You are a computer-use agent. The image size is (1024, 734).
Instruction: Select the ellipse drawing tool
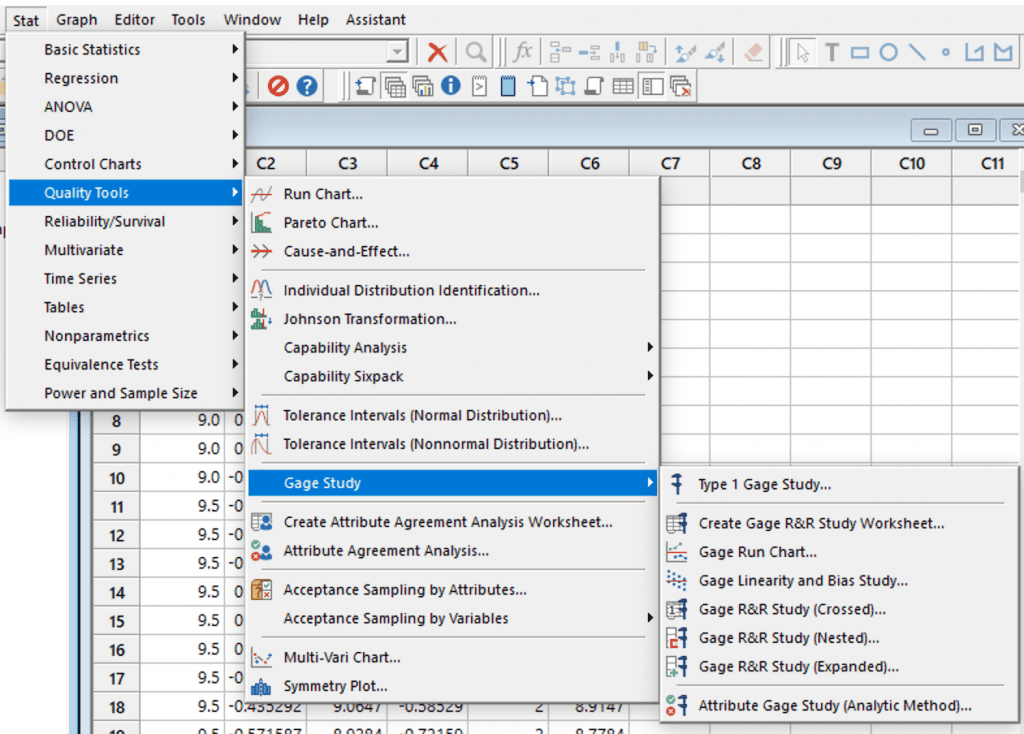888,52
